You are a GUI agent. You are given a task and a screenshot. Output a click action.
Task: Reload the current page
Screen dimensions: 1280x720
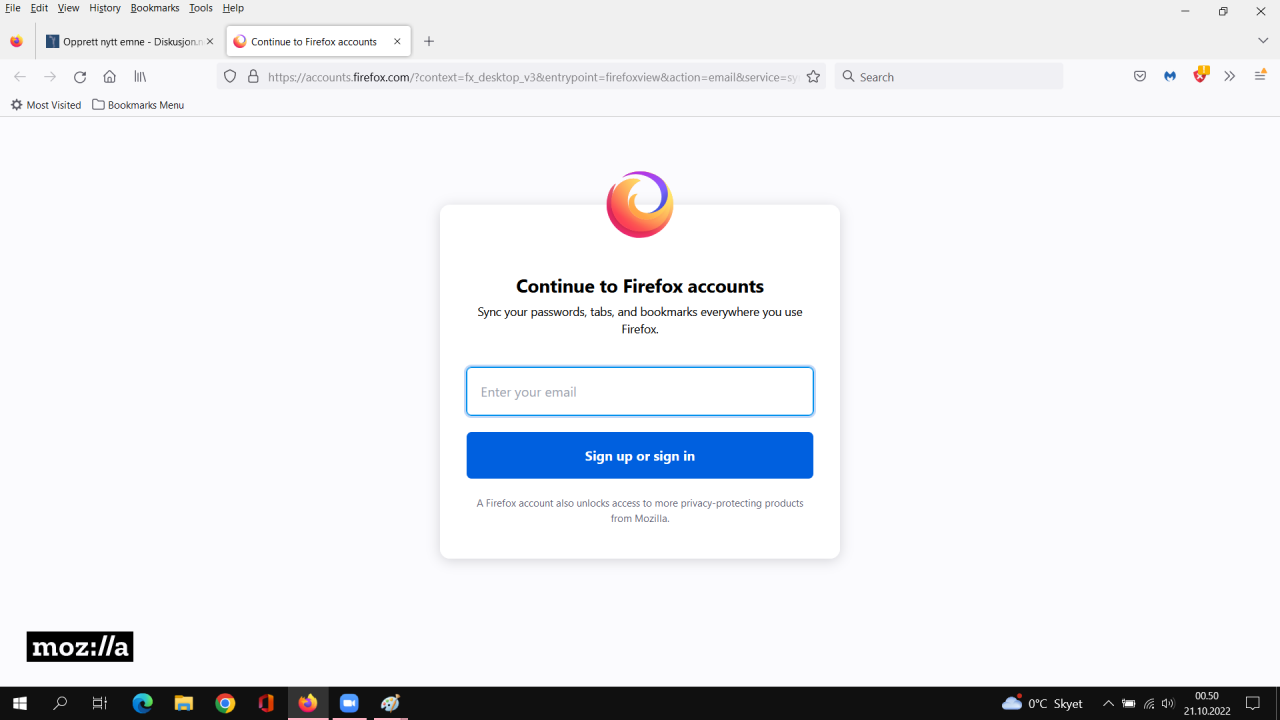coord(80,77)
